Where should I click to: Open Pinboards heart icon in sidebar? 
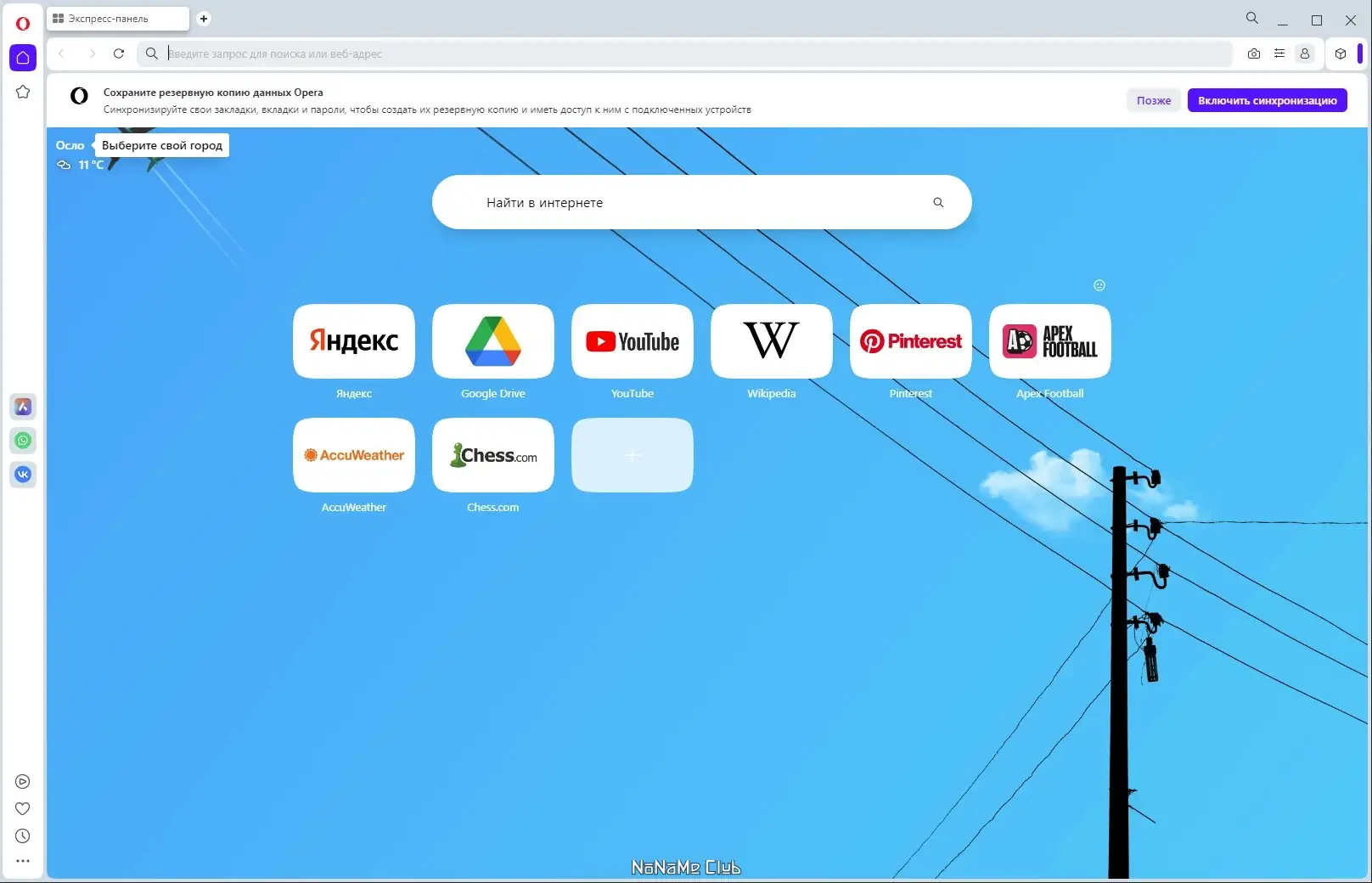point(23,808)
